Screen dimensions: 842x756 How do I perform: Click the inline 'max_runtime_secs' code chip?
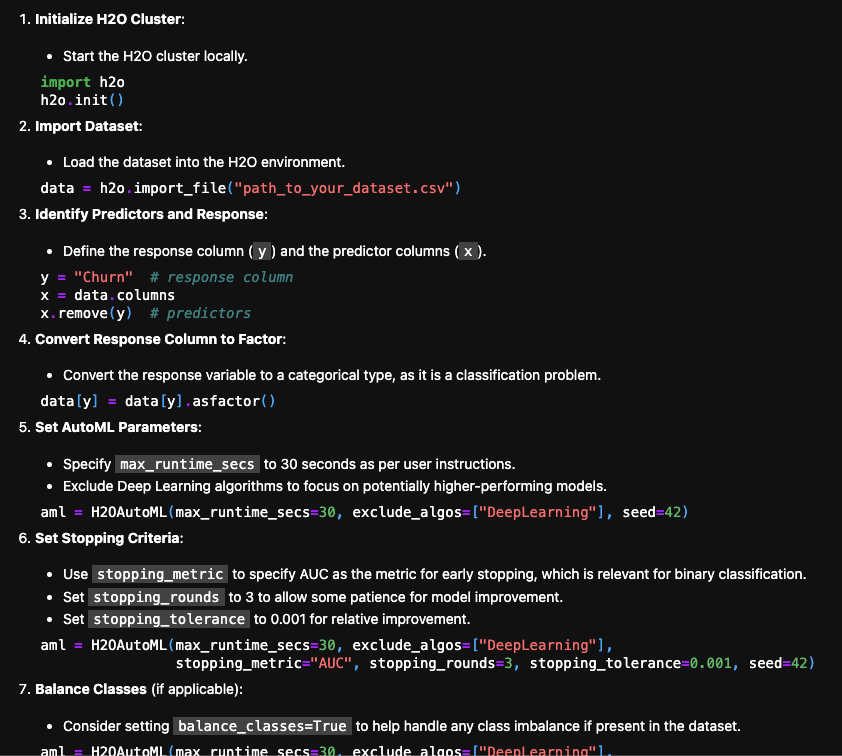tap(187, 464)
